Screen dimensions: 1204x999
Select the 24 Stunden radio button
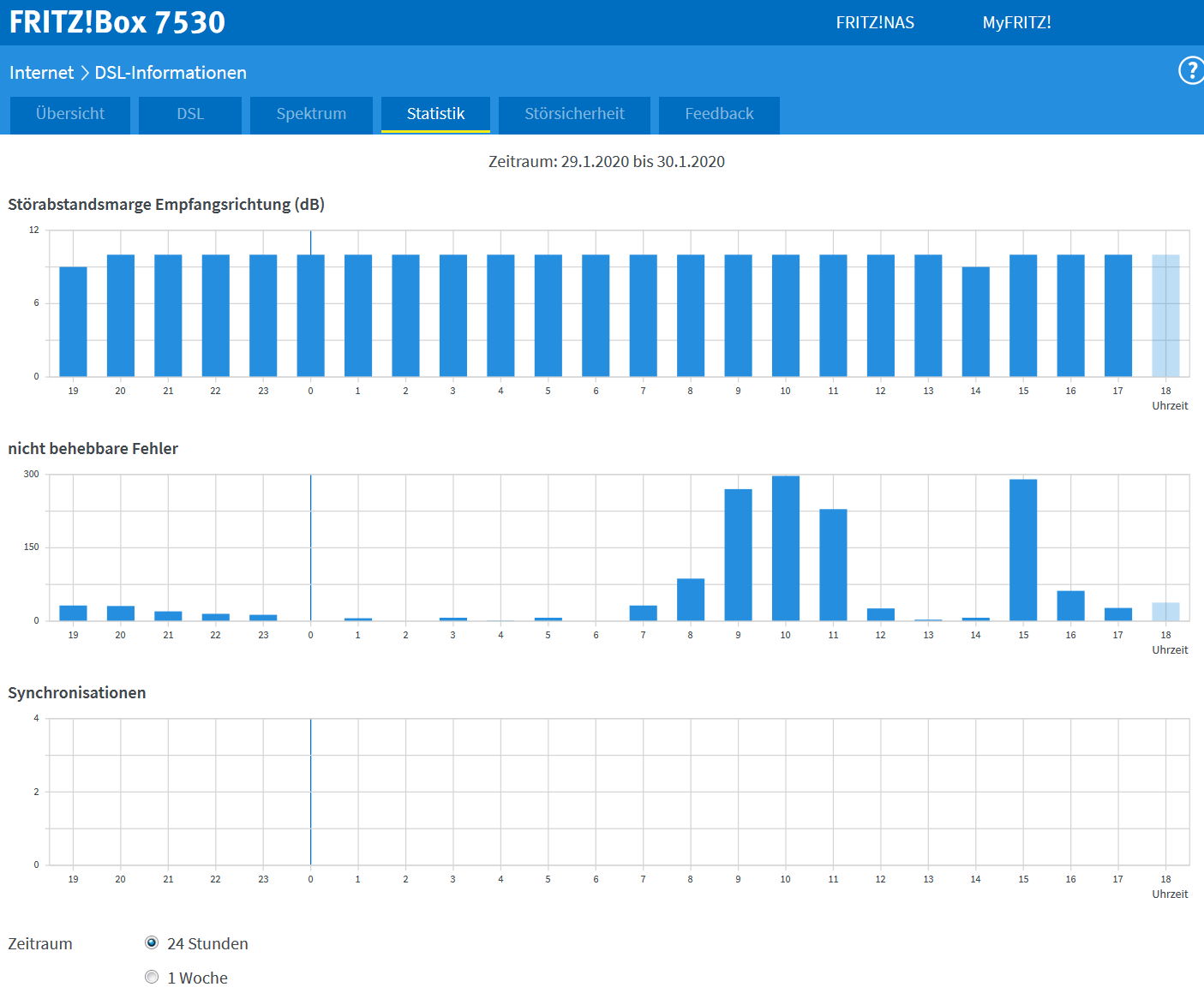tap(152, 942)
